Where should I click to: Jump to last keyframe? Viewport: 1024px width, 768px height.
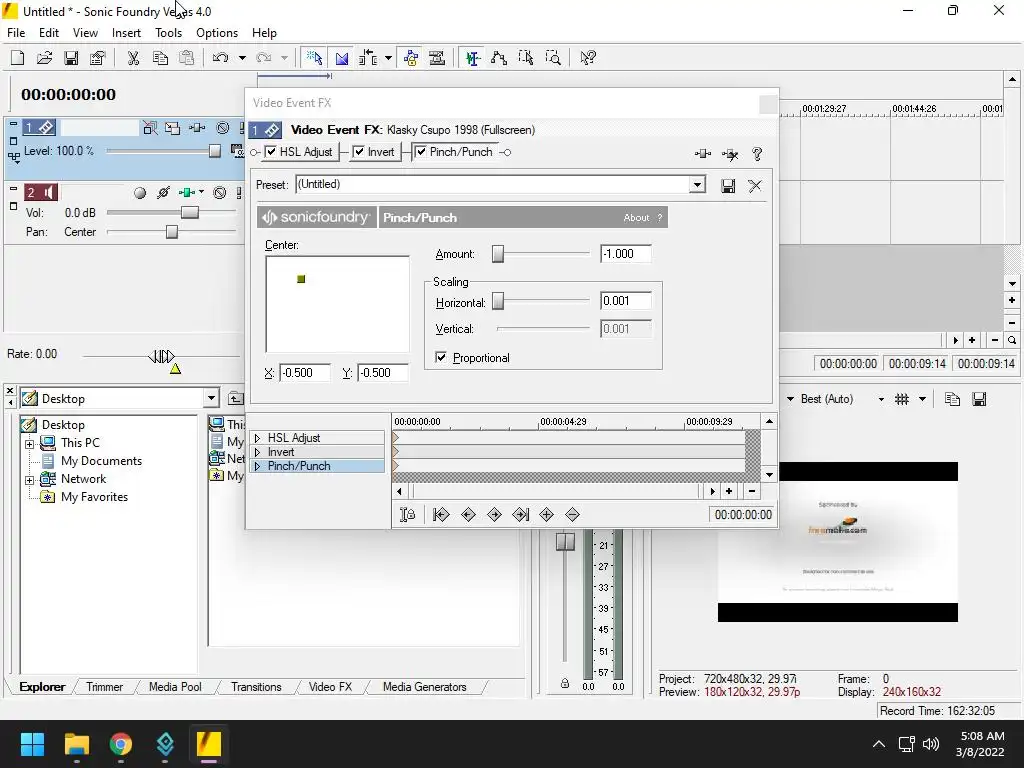(x=520, y=515)
